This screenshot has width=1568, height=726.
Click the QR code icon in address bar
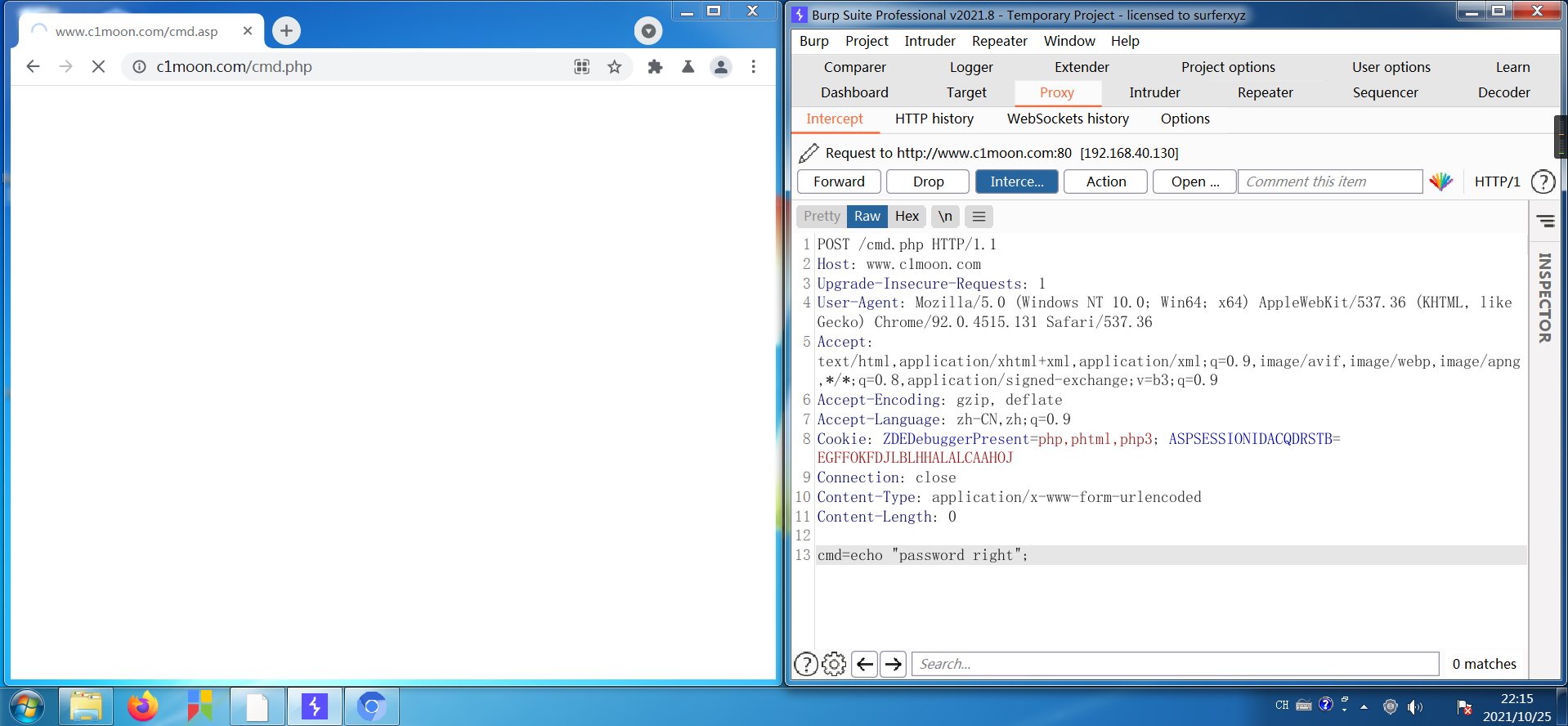point(582,67)
